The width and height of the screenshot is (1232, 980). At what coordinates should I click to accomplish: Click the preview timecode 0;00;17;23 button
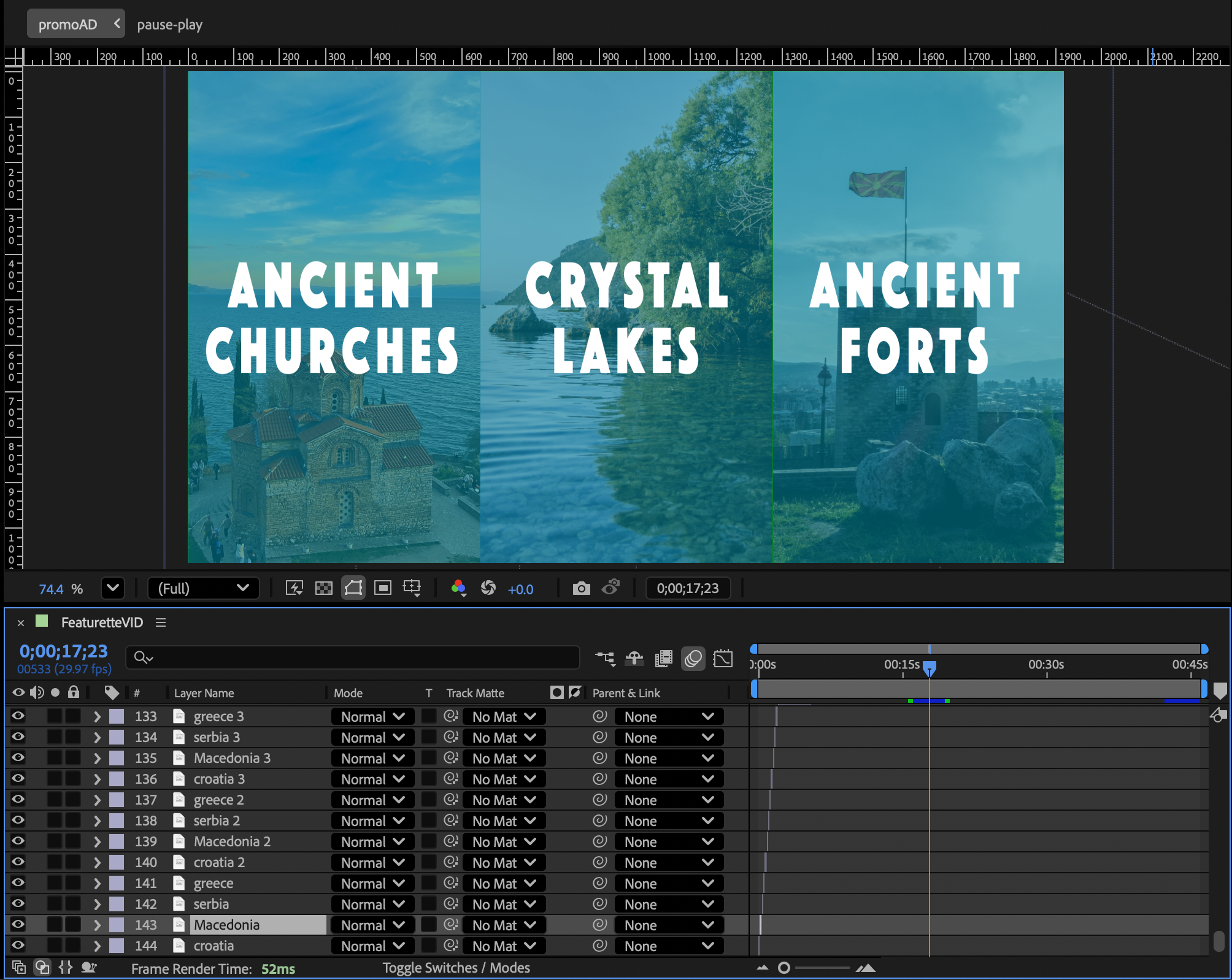687,589
